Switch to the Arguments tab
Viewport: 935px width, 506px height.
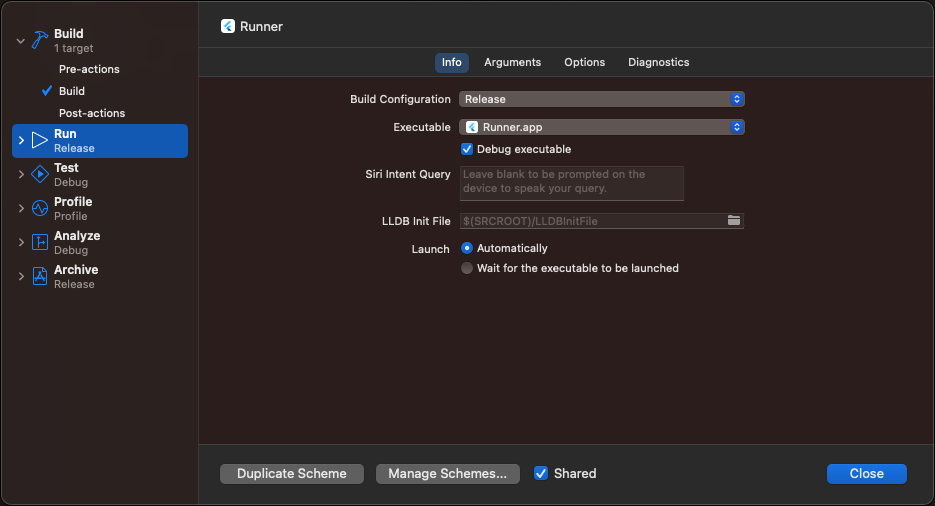[x=512, y=62]
